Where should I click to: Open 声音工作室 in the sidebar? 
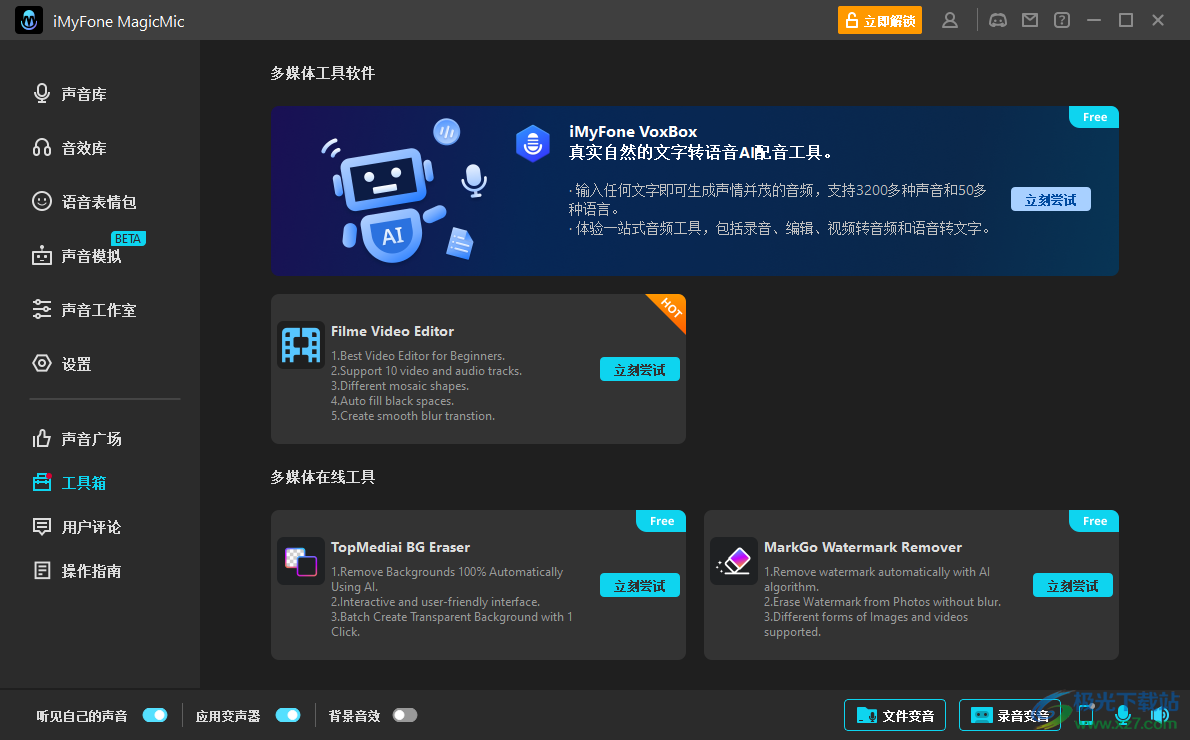click(84, 310)
